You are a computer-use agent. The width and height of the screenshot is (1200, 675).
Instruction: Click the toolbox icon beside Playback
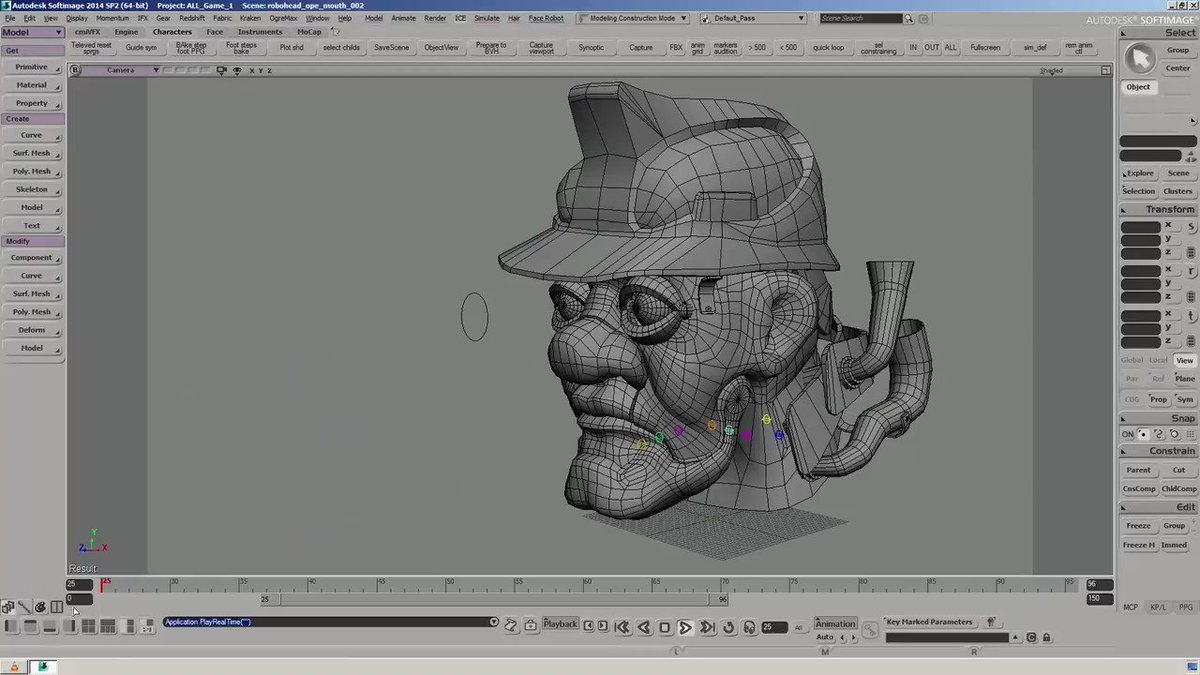coord(531,625)
